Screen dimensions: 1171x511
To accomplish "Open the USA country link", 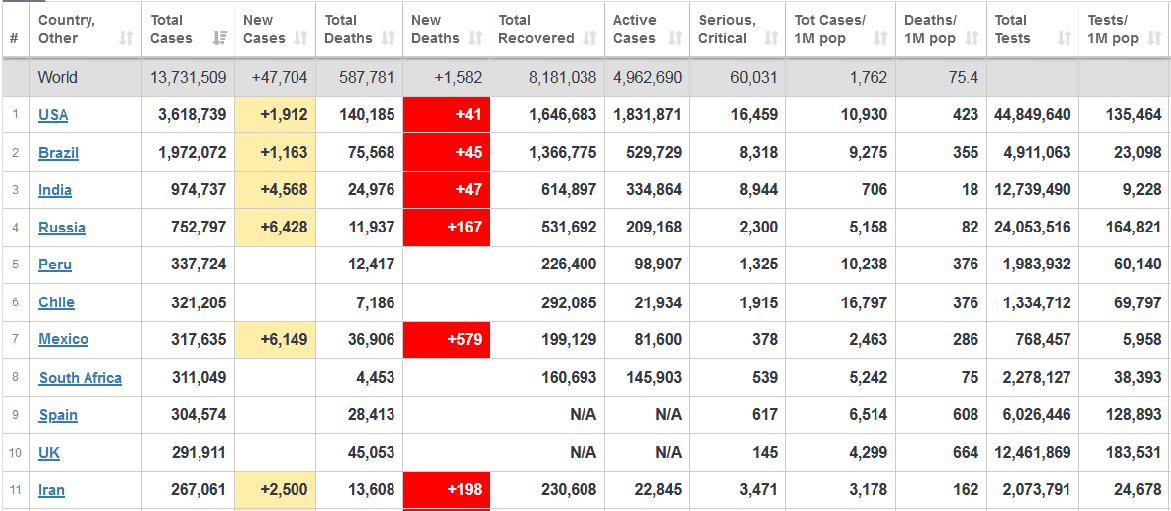I will pyautogui.click(x=53, y=115).
